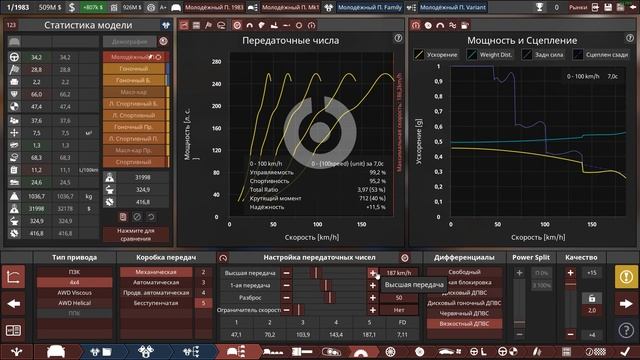
Task: Click the Ограничитель скорости value field Нет
Action: [x=399, y=310]
